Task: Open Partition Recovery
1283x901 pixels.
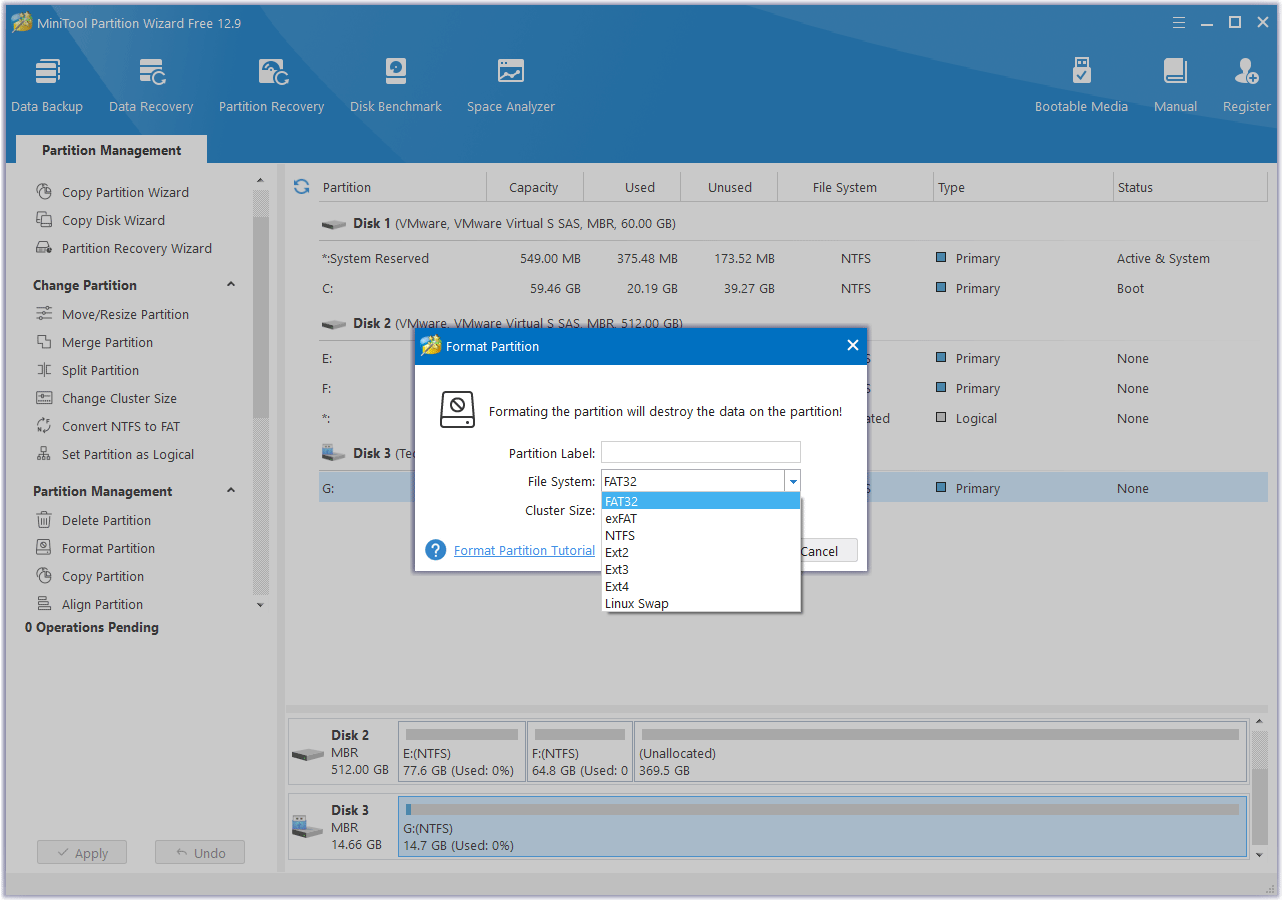Action: pyautogui.click(x=271, y=82)
